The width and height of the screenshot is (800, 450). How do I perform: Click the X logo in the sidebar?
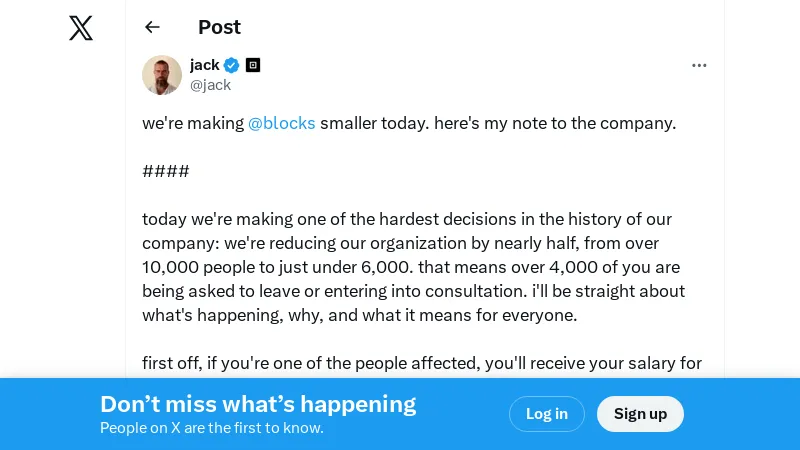81,28
